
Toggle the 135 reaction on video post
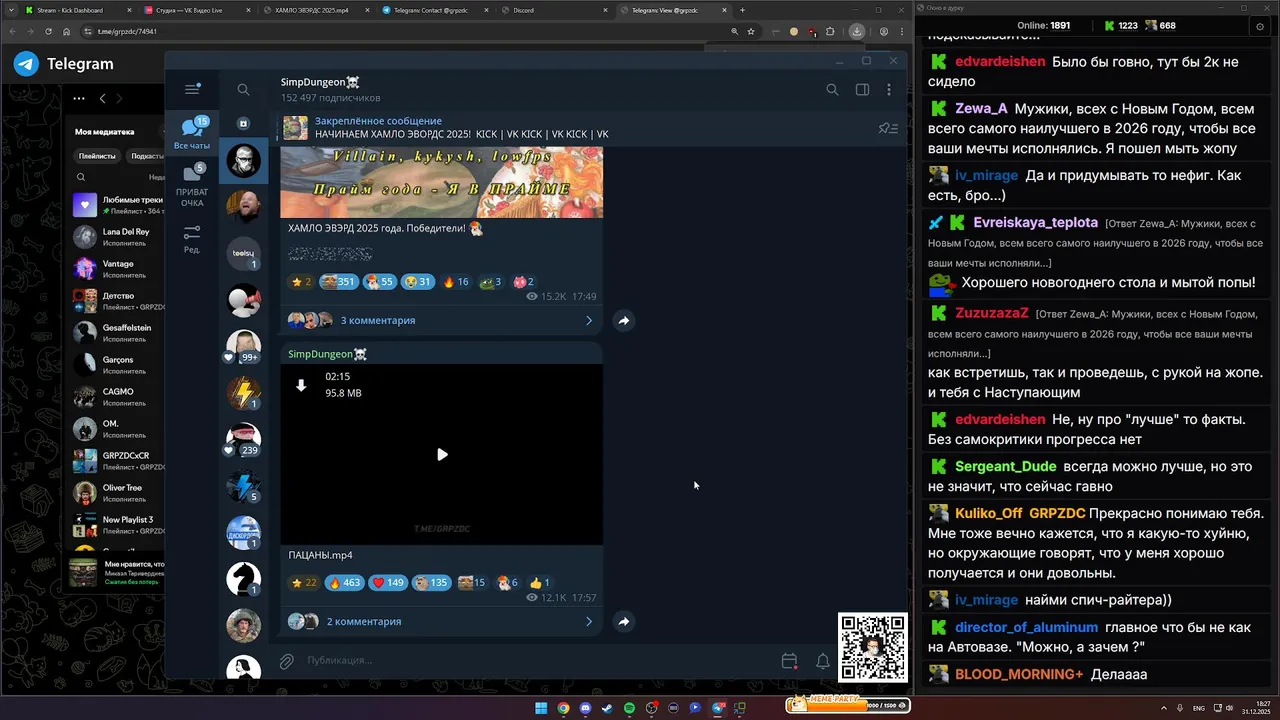[432, 582]
